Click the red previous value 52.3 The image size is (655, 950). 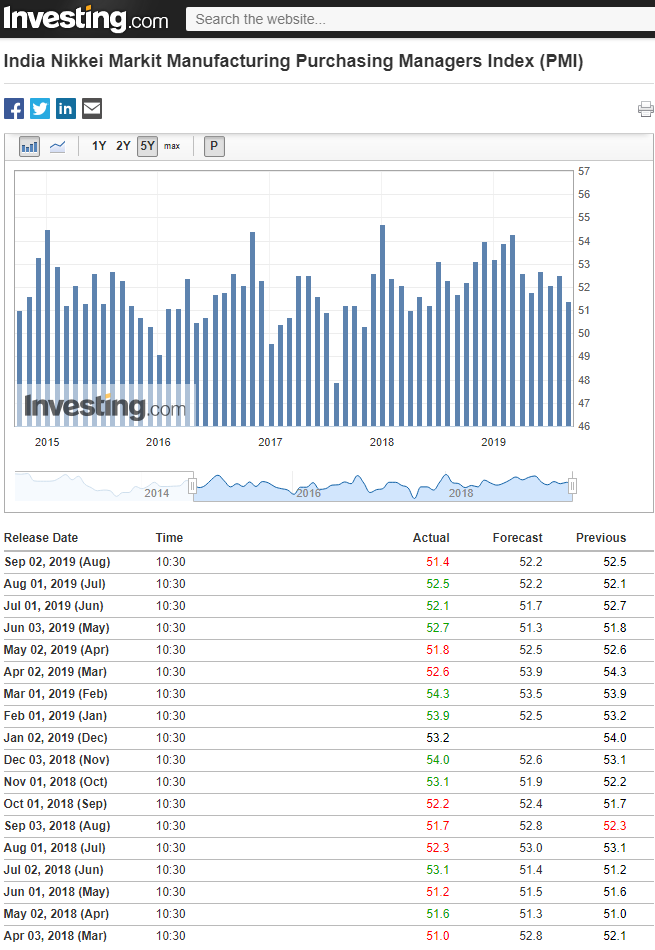[614, 826]
